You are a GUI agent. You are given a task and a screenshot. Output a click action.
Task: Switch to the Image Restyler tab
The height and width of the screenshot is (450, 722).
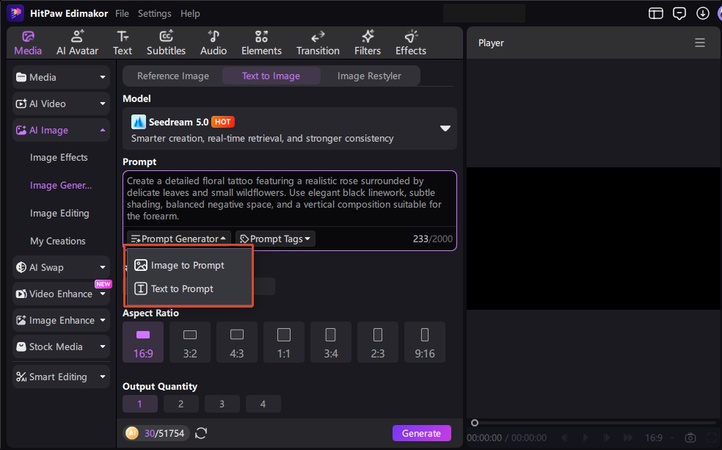[x=369, y=76]
